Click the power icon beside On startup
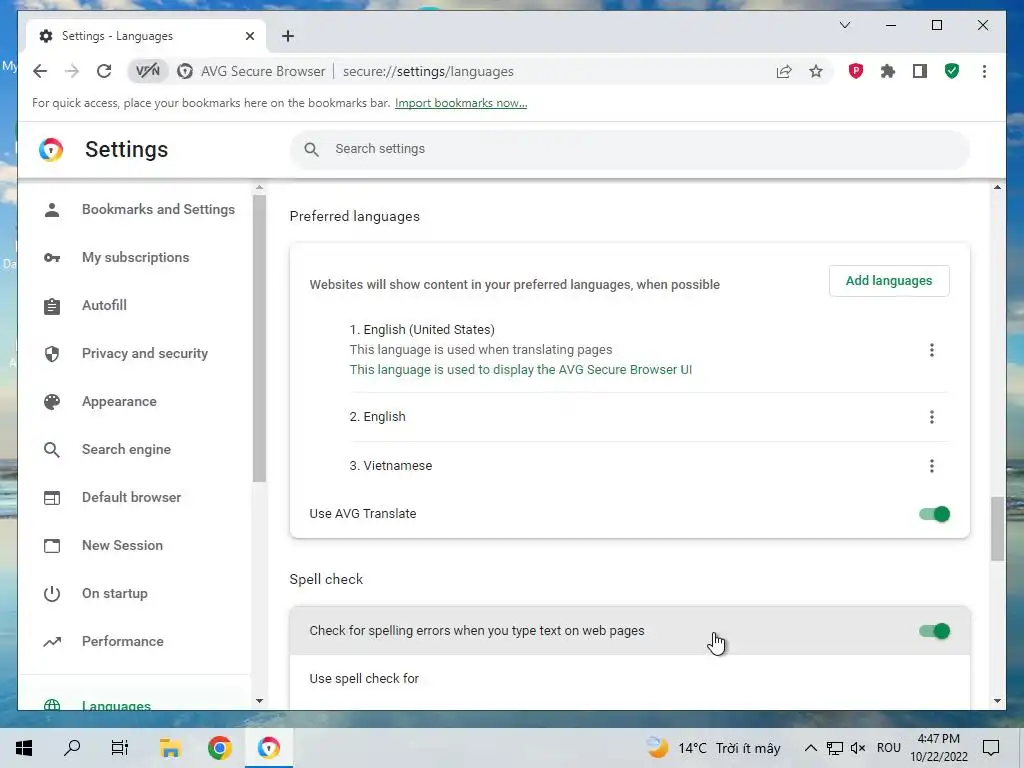The height and width of the screenshot is (768, 1024). click(52, 594)
